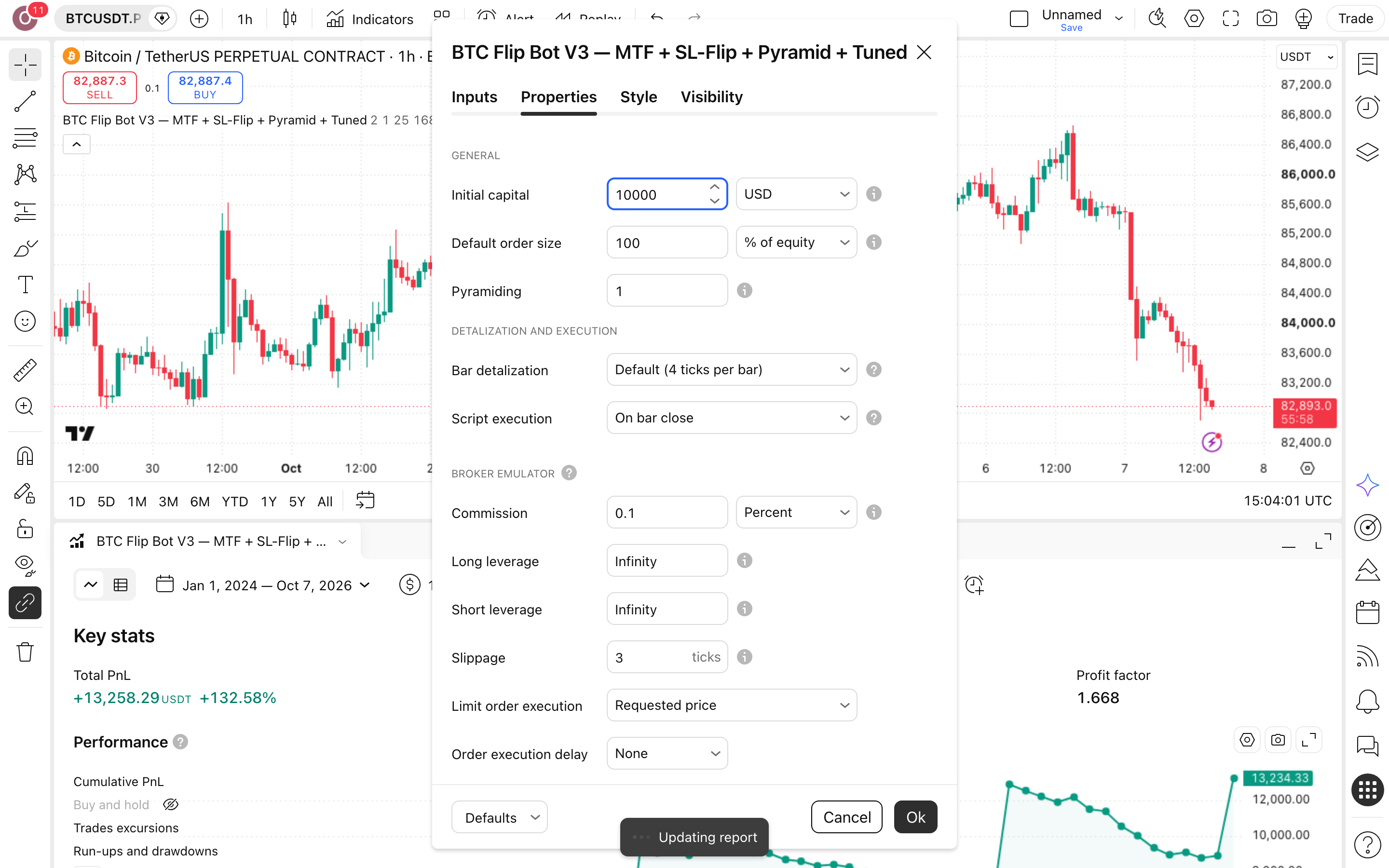Switch to the Visibility tab
Image resolution: width=1389 pixels, height=868 pixels.
711,97
